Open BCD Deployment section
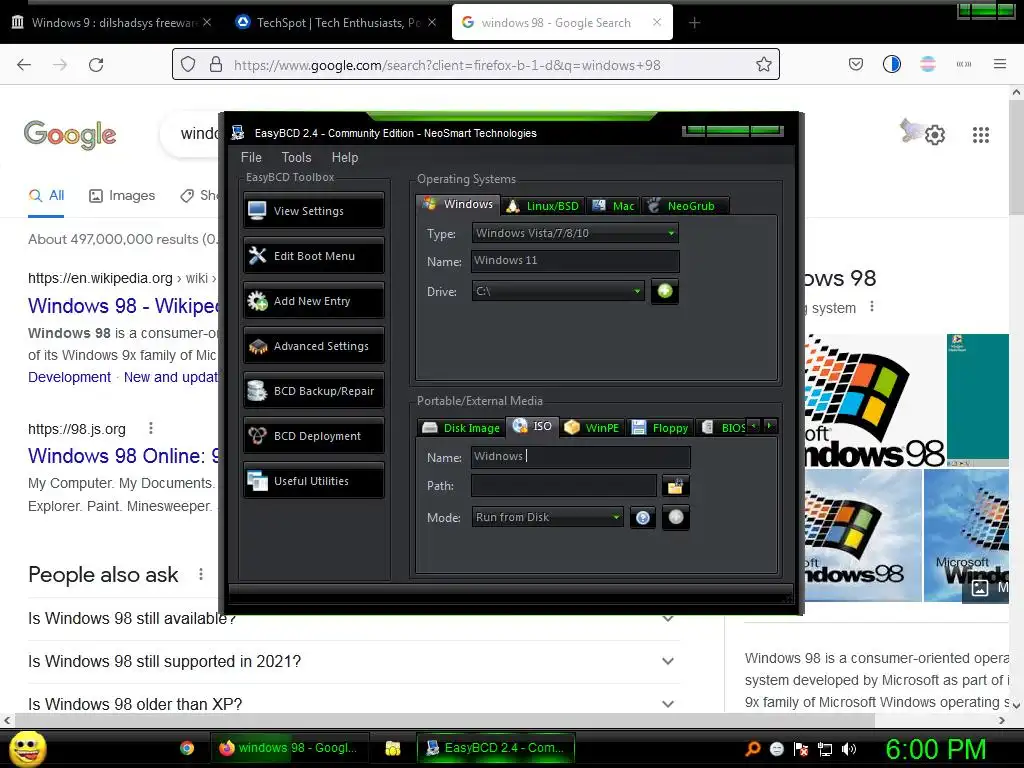This screenshot has height=768, width=1024. coord(313,436)
